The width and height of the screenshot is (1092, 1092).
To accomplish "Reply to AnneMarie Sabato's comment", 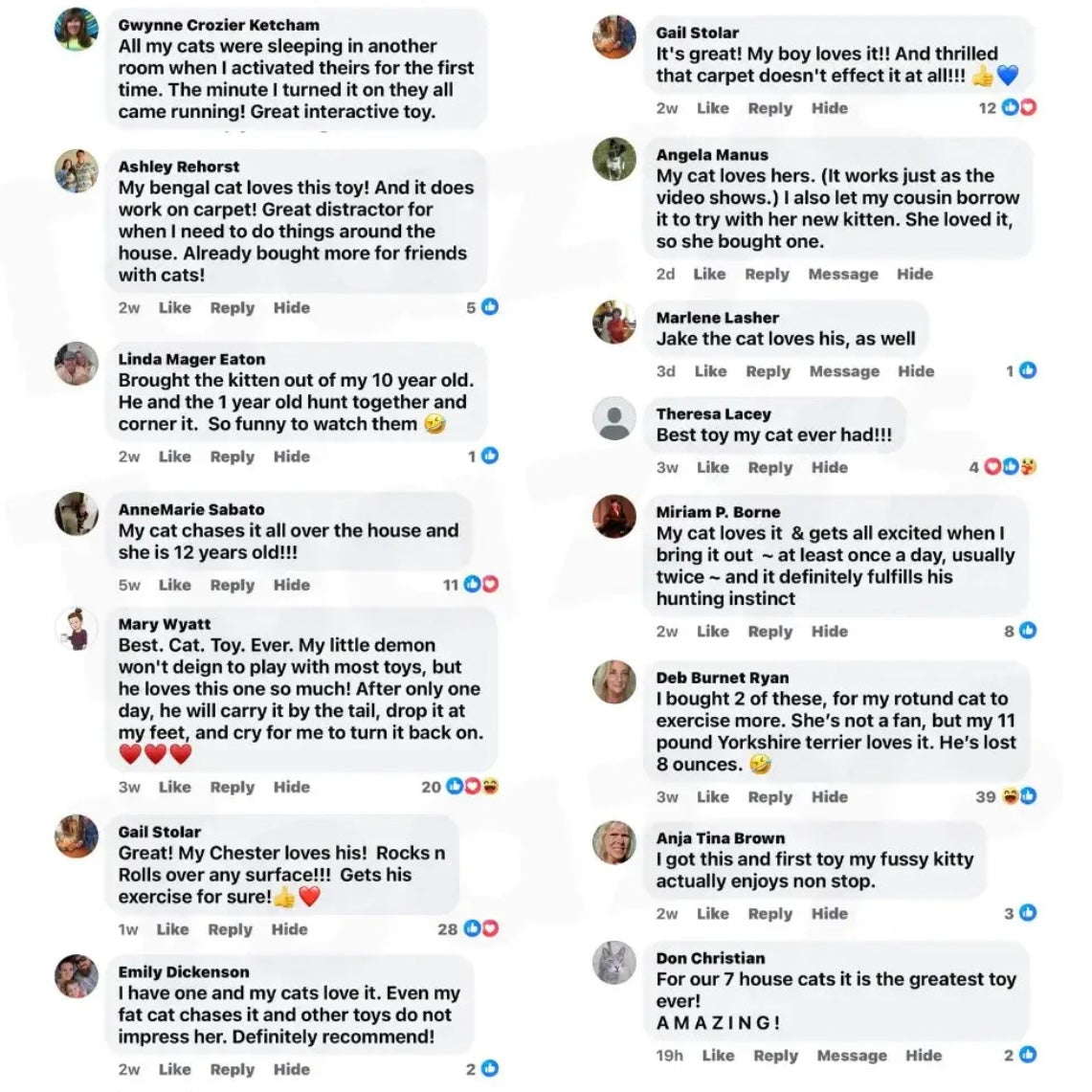I will tap(232, 585).
